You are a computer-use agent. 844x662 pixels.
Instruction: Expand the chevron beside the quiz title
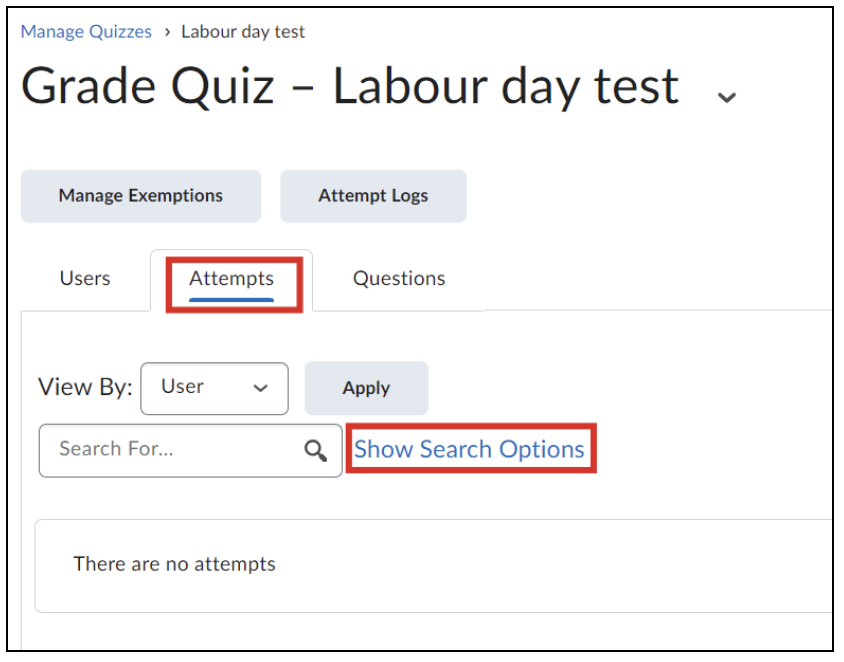click(727, 96)
